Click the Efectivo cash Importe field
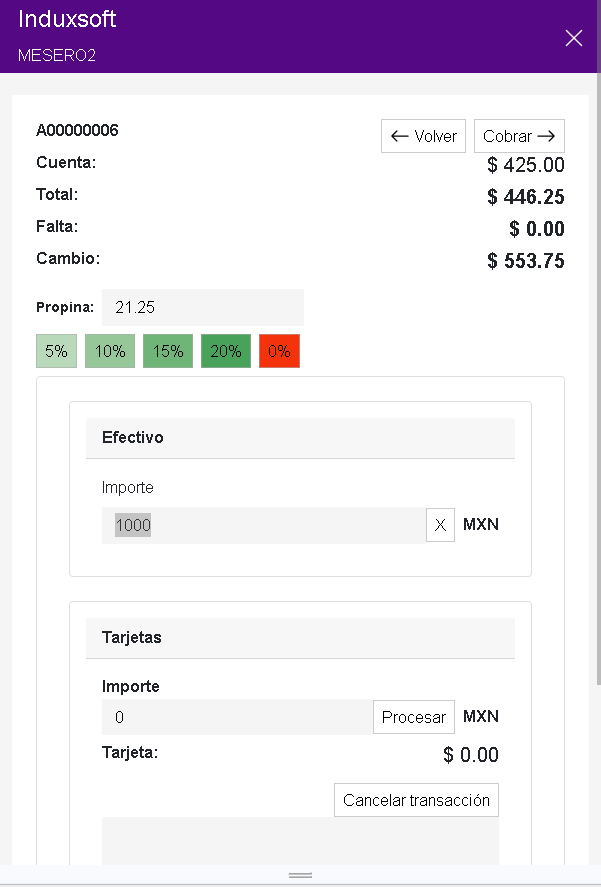The image size is (601, 887). [x=263, y=525]
